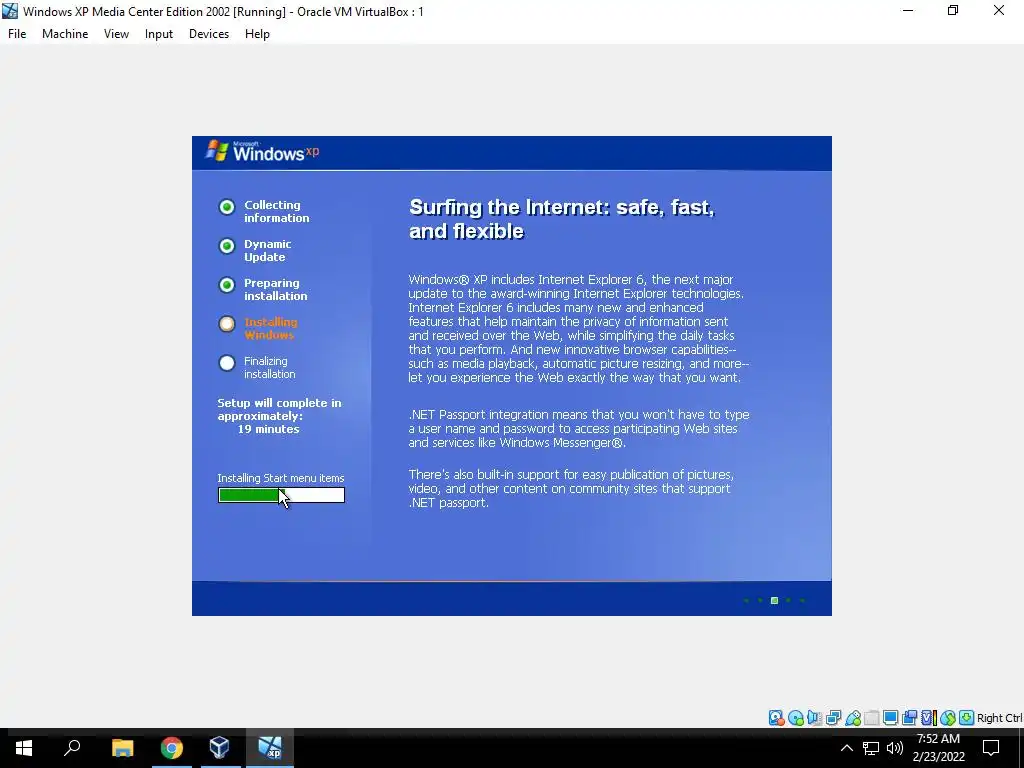Open the Input menu
This screenshot has width=1024, height=768.
click(159, 34)
